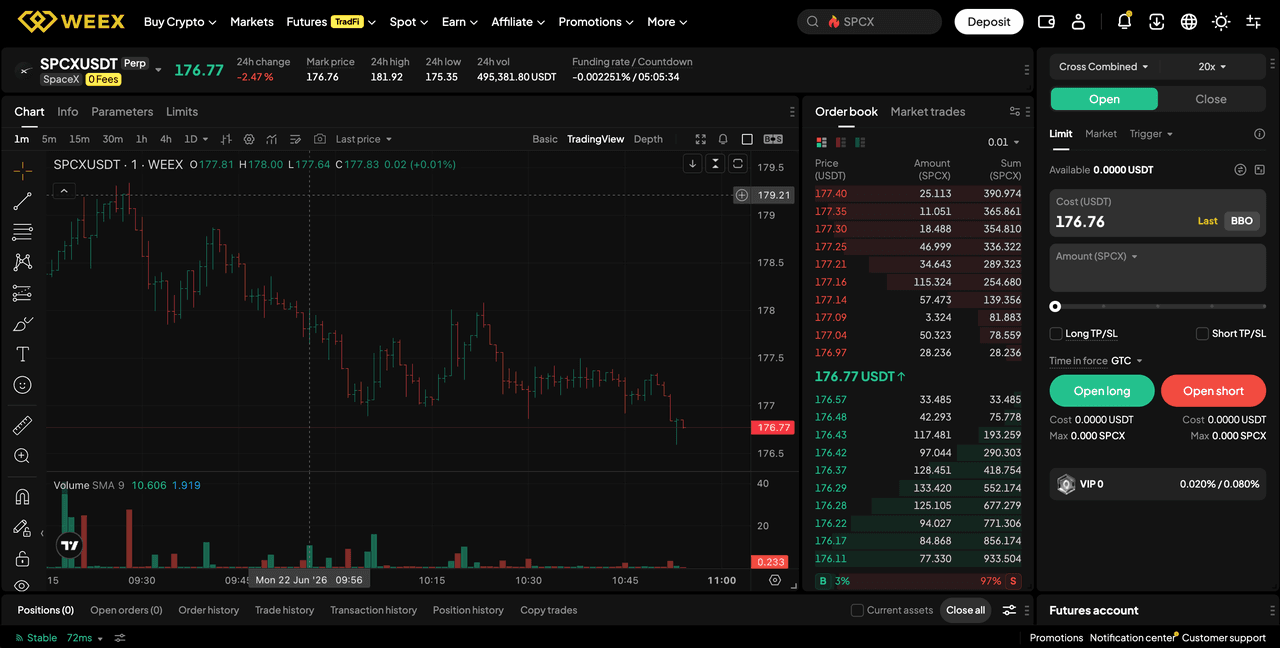
Task: Open the Last price dropdown
Action: click(363, 139)
